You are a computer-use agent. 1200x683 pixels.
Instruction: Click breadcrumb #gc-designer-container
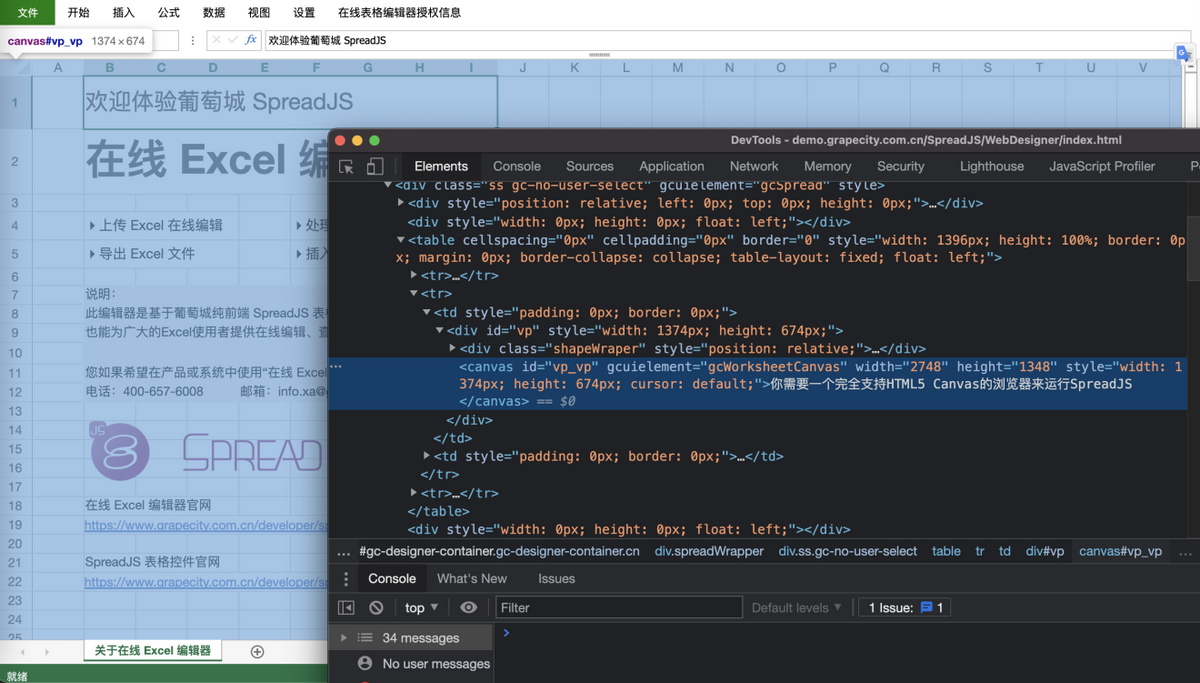[500, 551]
